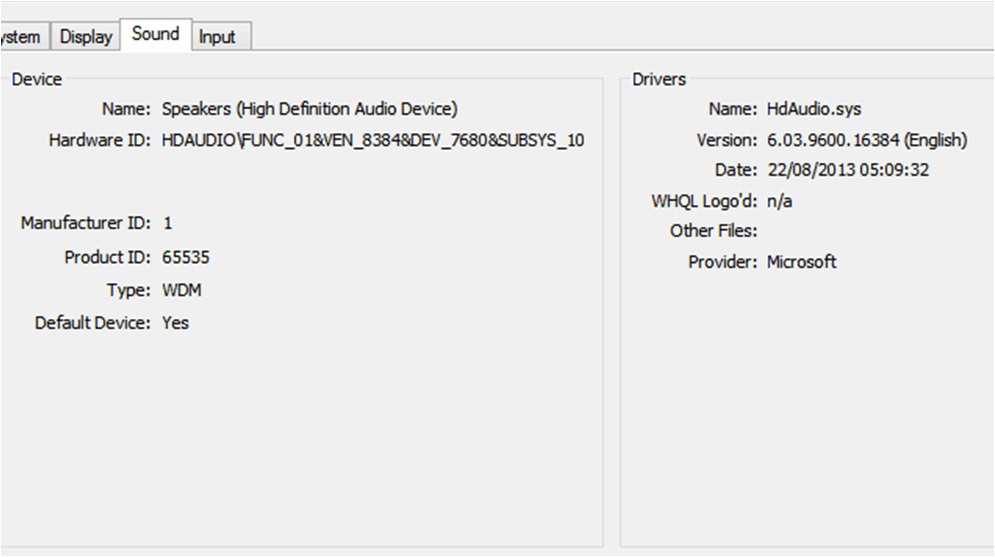995x557 pixels.
Task: Switch to the Input tab
Action: pos(217,37)
